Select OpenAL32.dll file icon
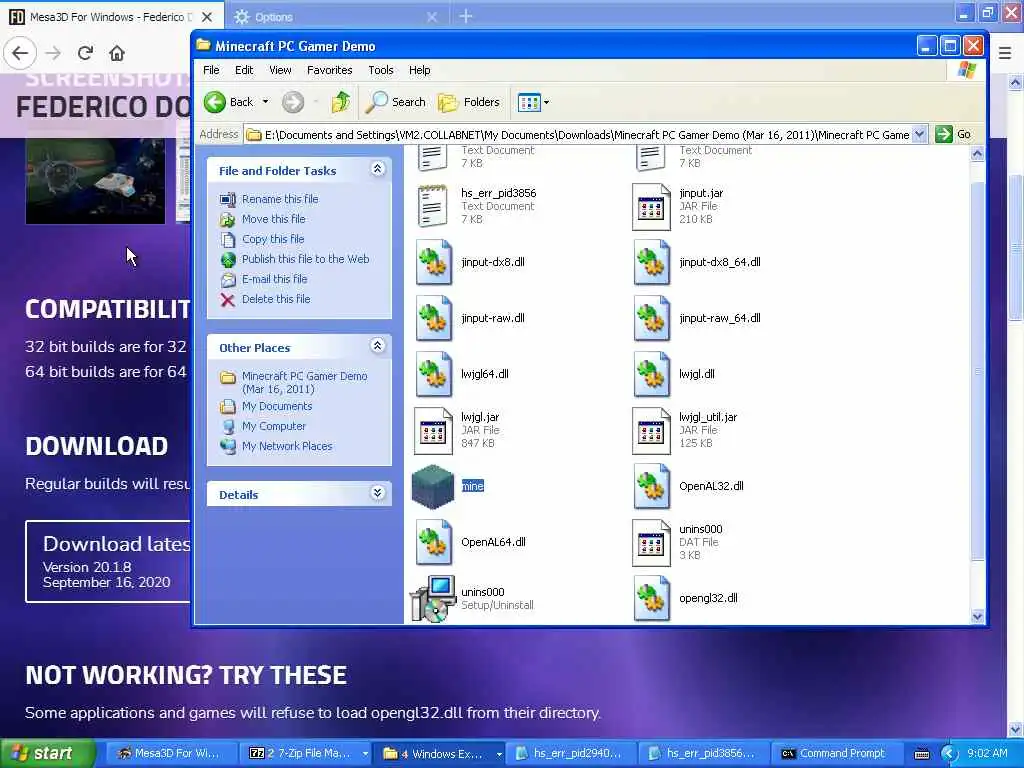 tap(651, 487)
